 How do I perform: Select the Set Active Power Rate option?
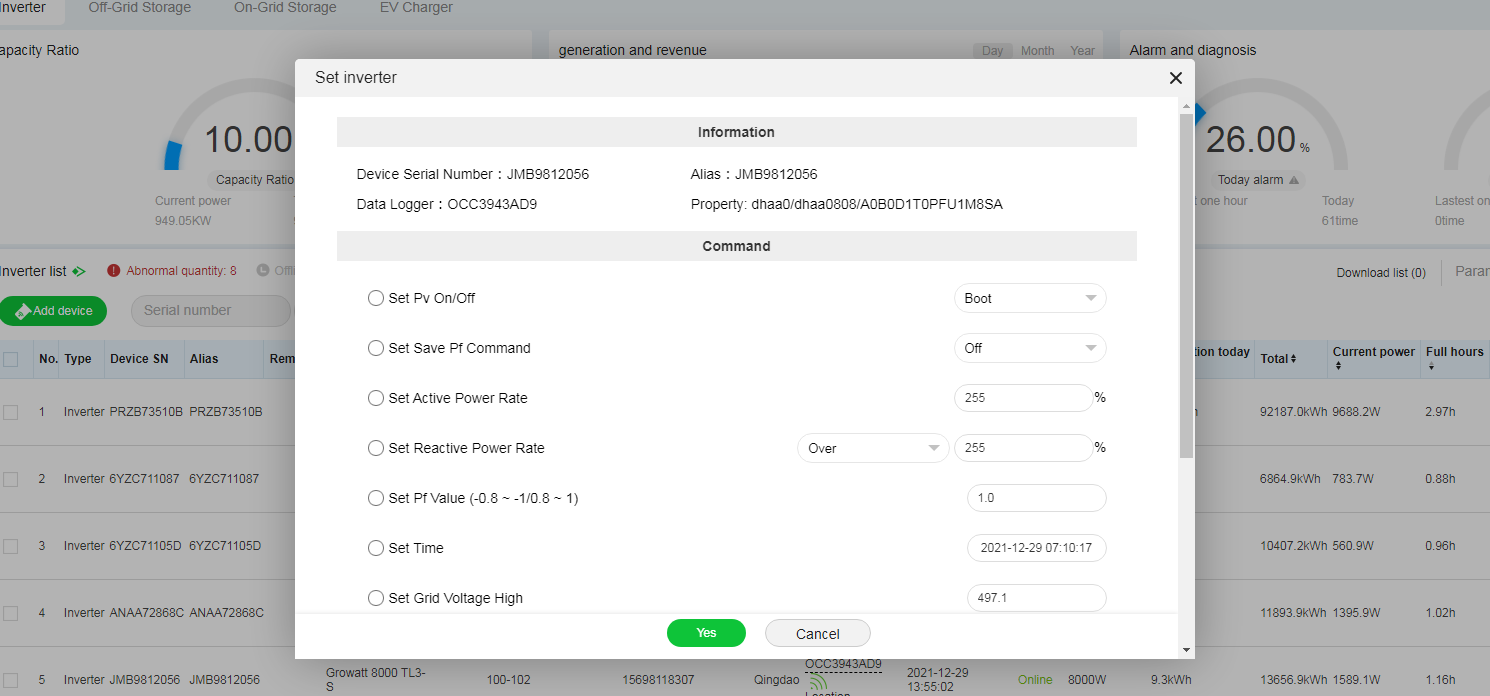point(376,398)
